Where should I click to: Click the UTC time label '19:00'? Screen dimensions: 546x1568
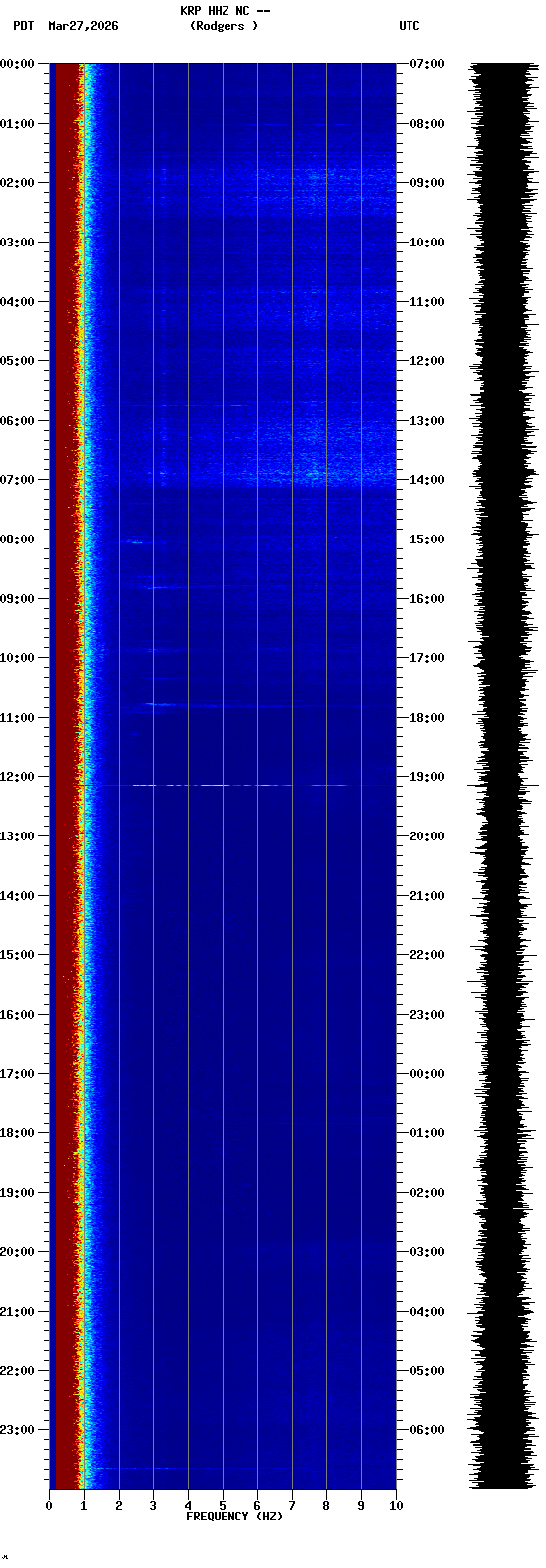point(427,777)
